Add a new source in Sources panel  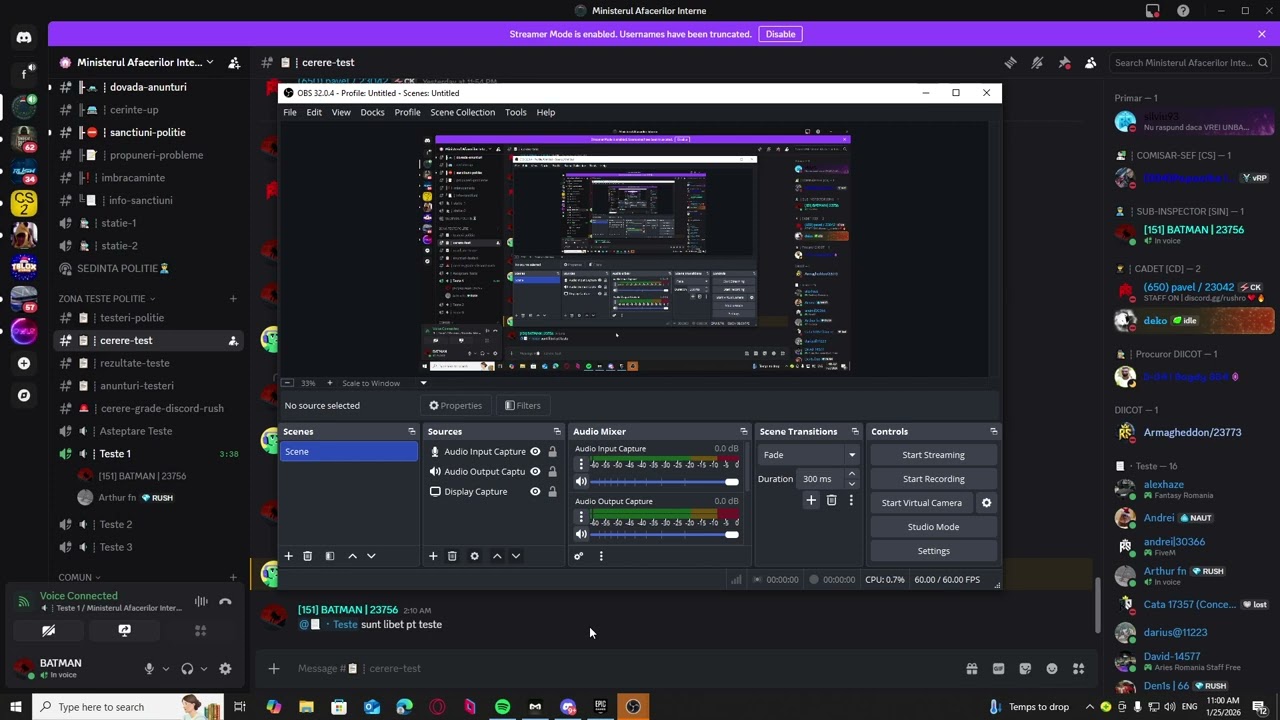[433, 556]
